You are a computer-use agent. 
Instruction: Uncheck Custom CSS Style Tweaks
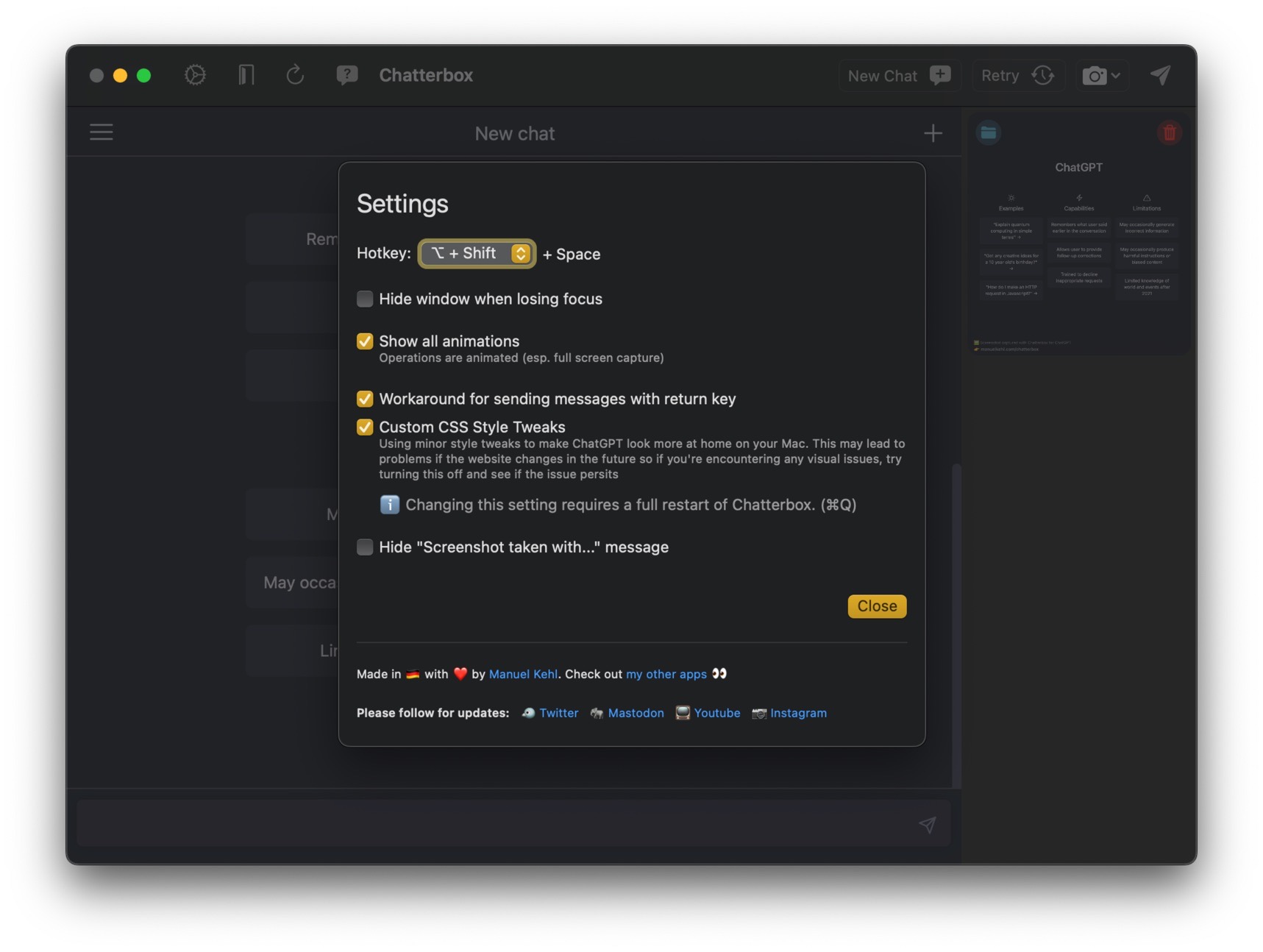[365, 427]
